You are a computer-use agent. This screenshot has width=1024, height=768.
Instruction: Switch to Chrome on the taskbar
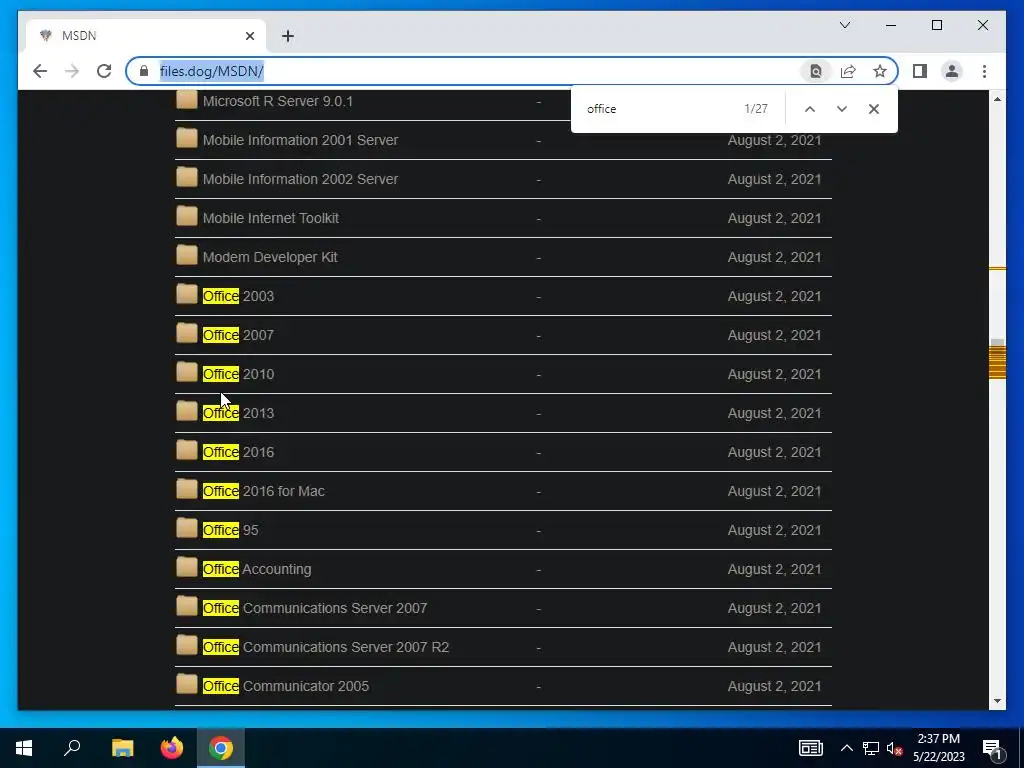pyautogui.click(x=221, y=748)
